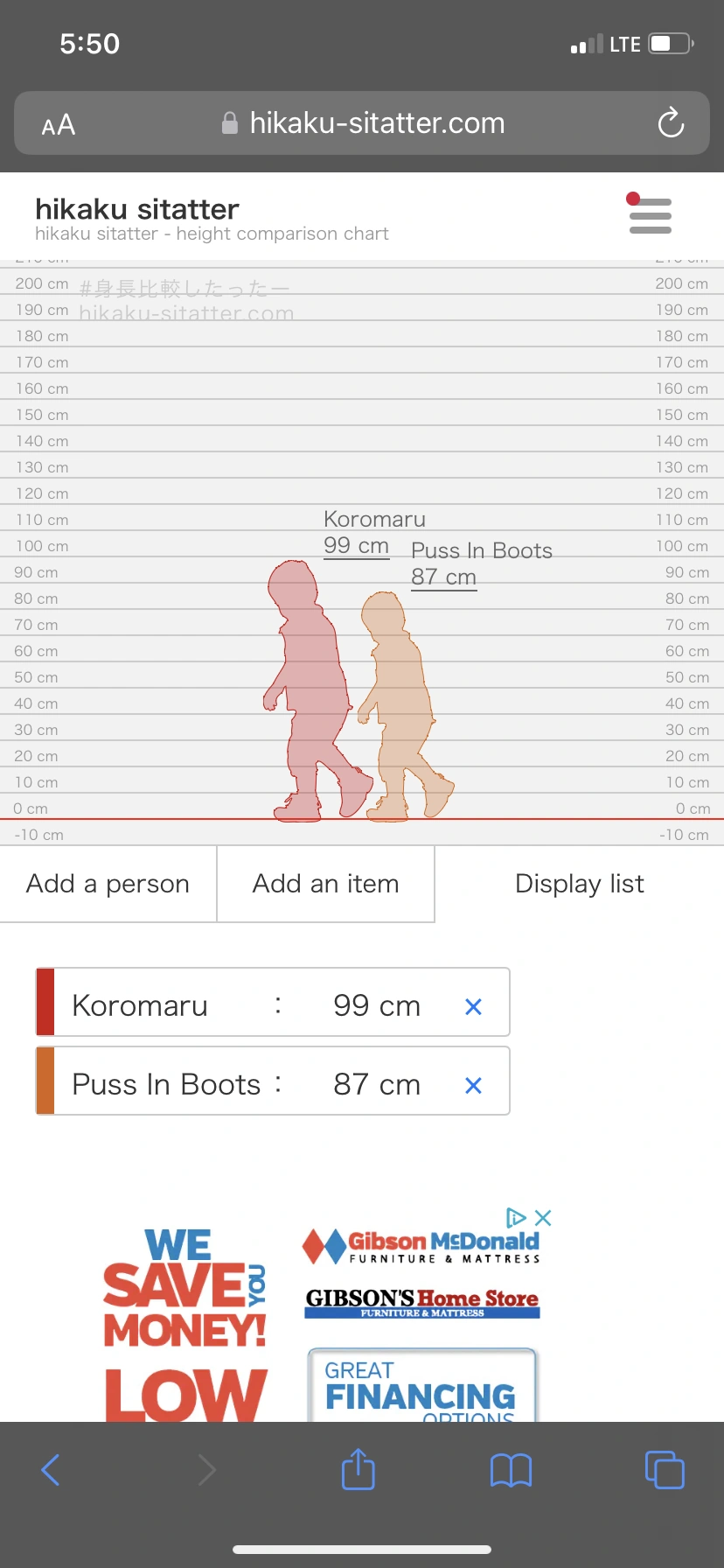Click the AdChoices icon on the advertisement
Viewport: 724px width, 1568px height.
(519, 1216)
